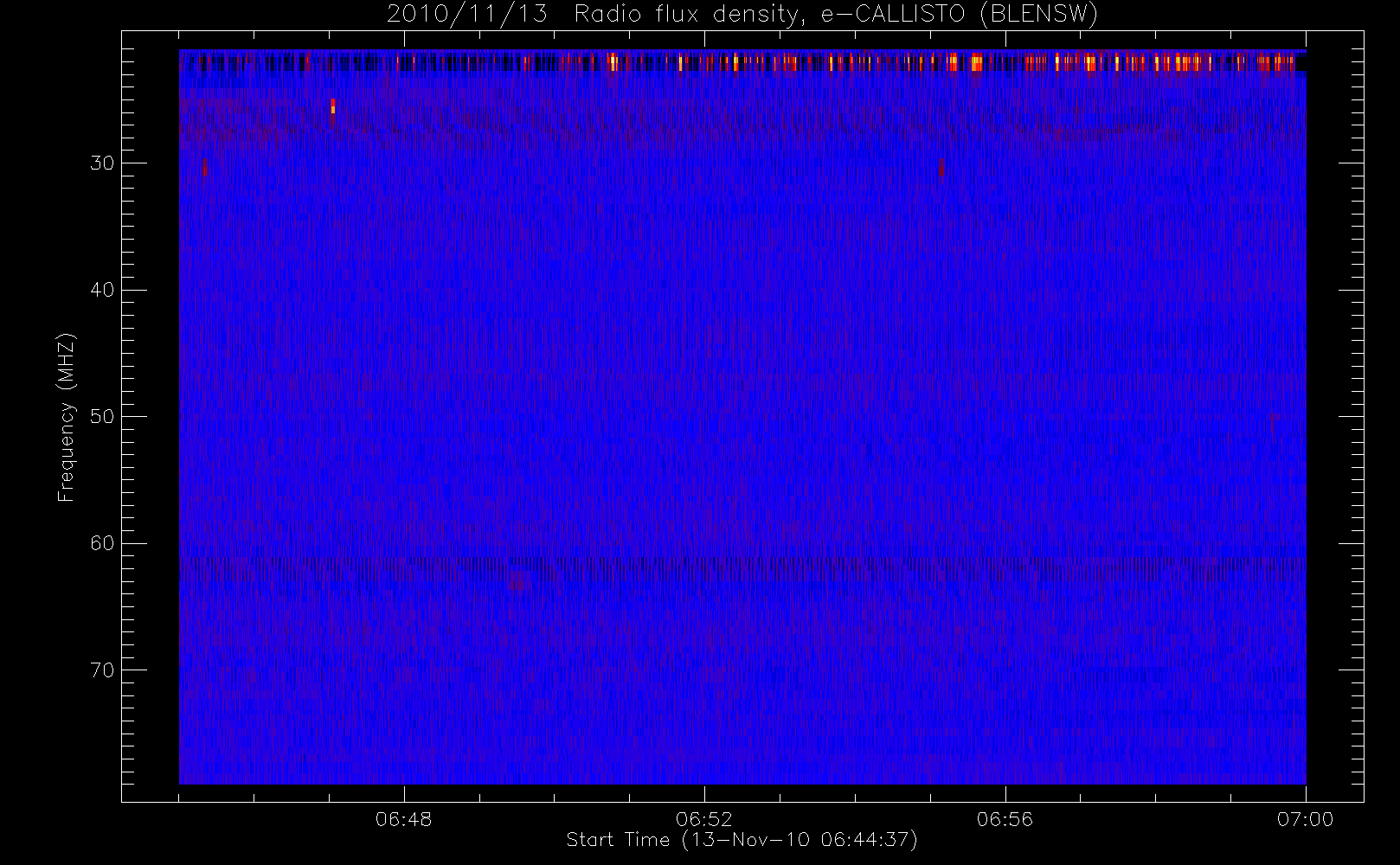
Task: Click the 30 MHz frequency tick label
Action: 102,163
